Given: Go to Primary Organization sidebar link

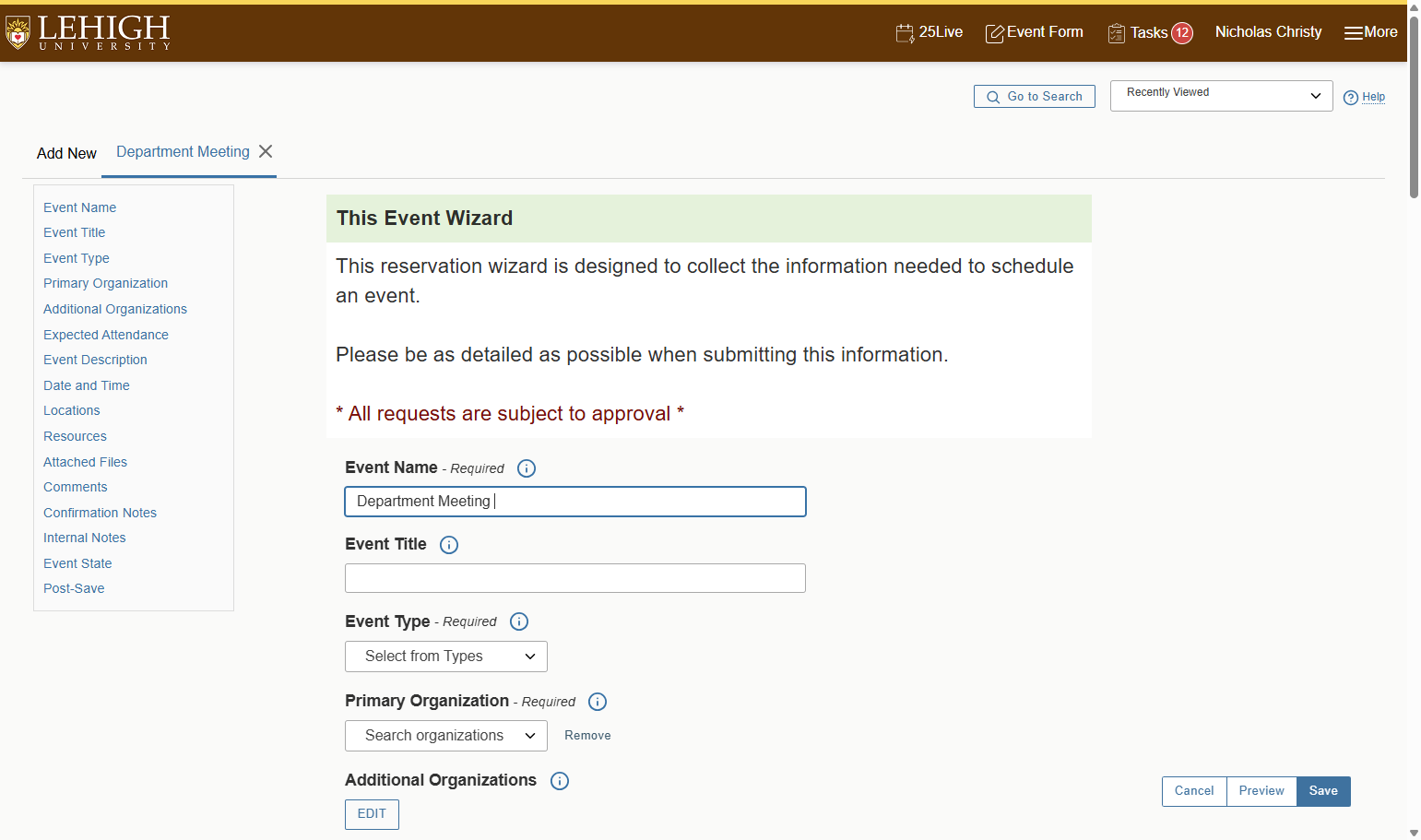Looking at the screenshot, I should coord(105,283).
